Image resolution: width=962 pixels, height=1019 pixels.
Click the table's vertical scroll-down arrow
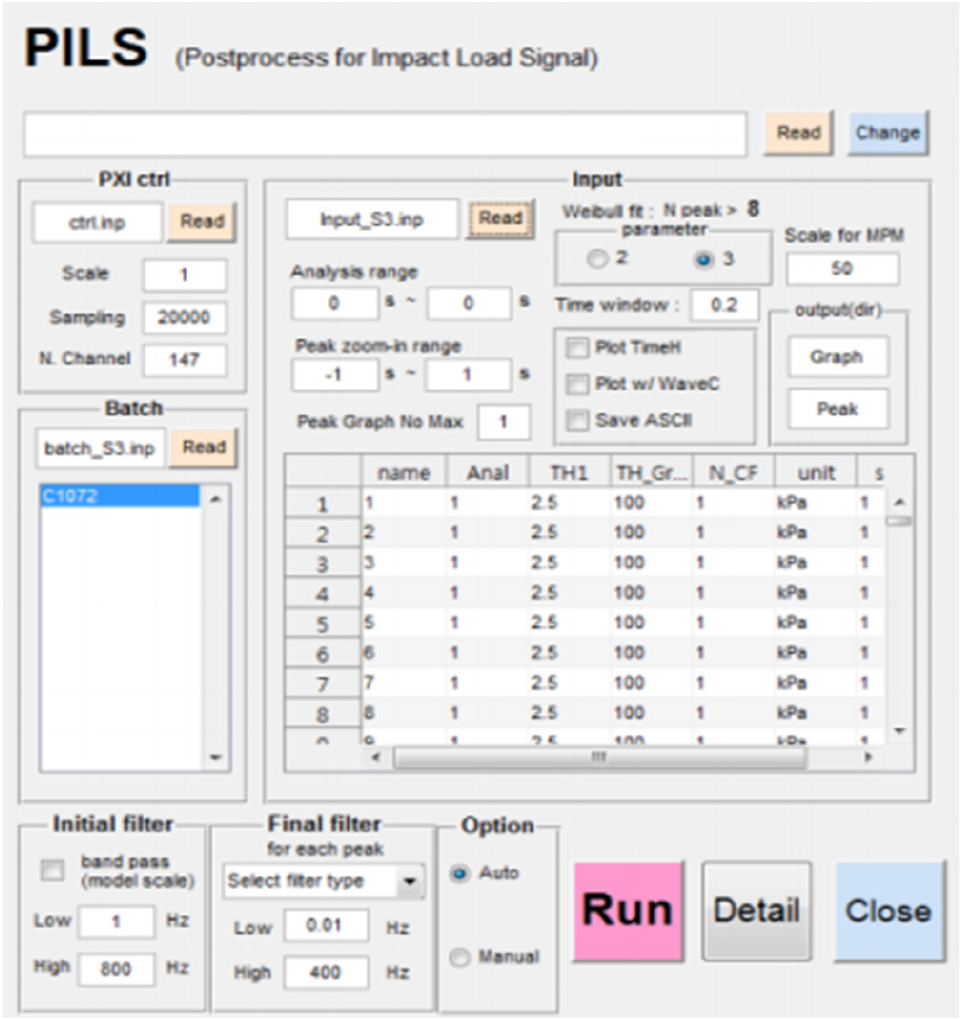[x=900, y=730]
